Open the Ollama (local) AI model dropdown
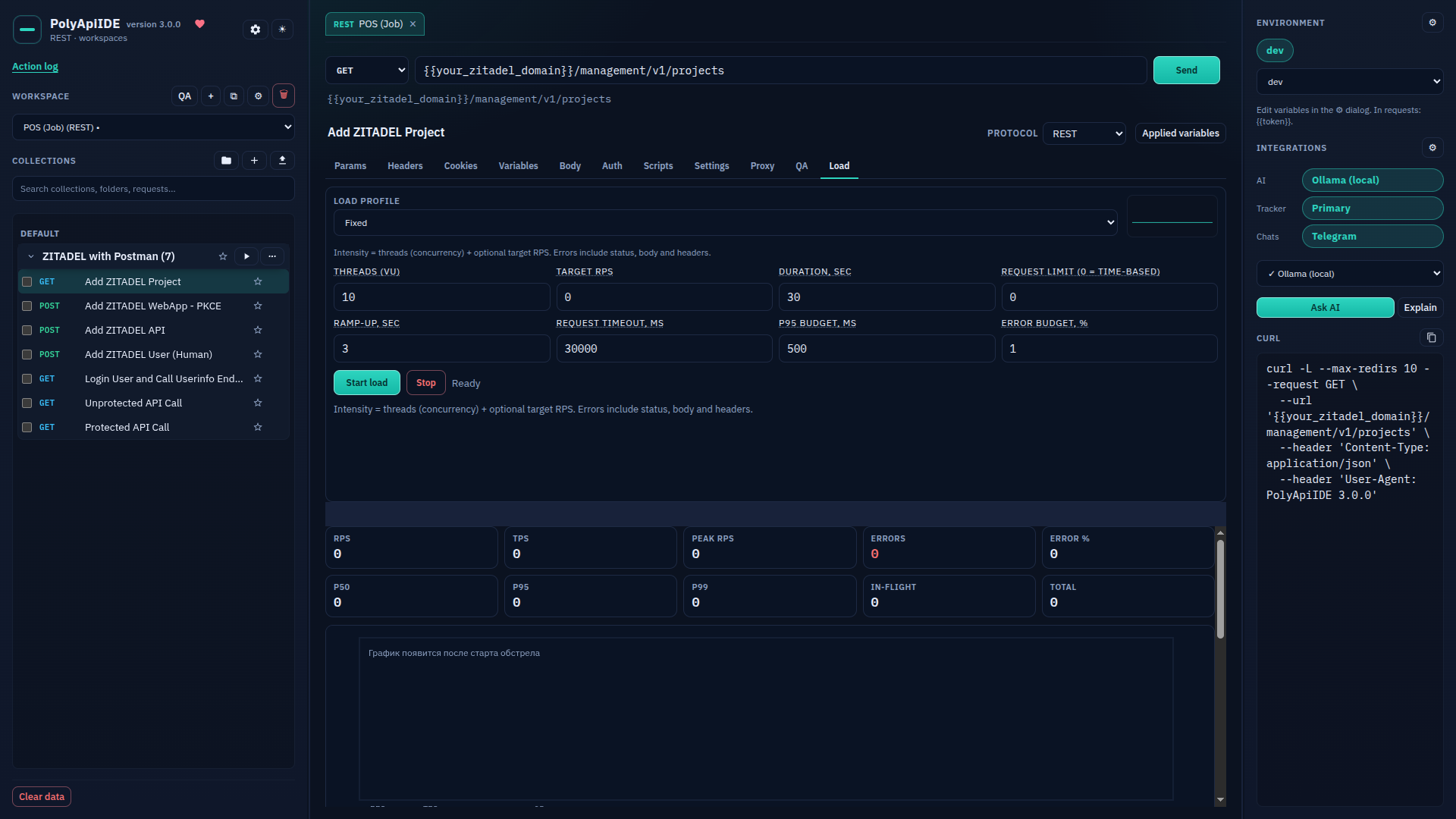The width and height of the screenshot is (1456, 819). [1350, 274]
